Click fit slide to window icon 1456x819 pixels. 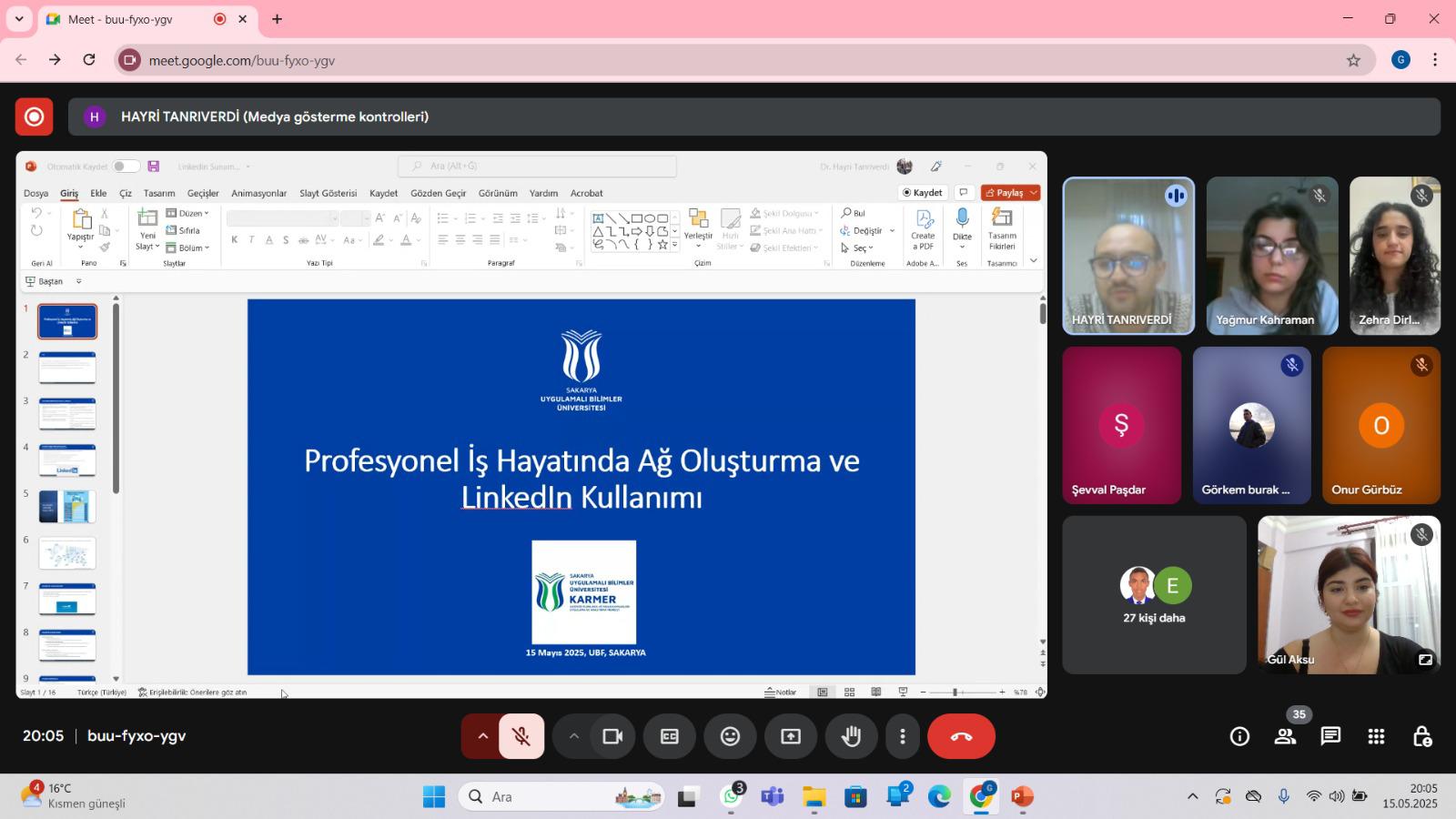point(1040,692)
